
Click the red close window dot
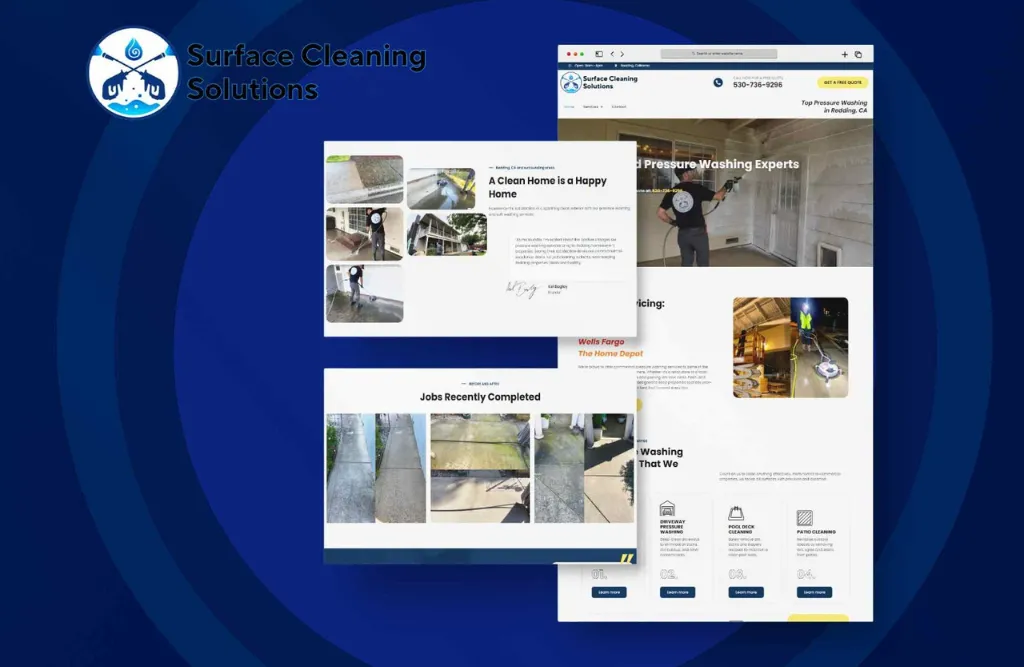pyautogui.click(x=569, y=54)
